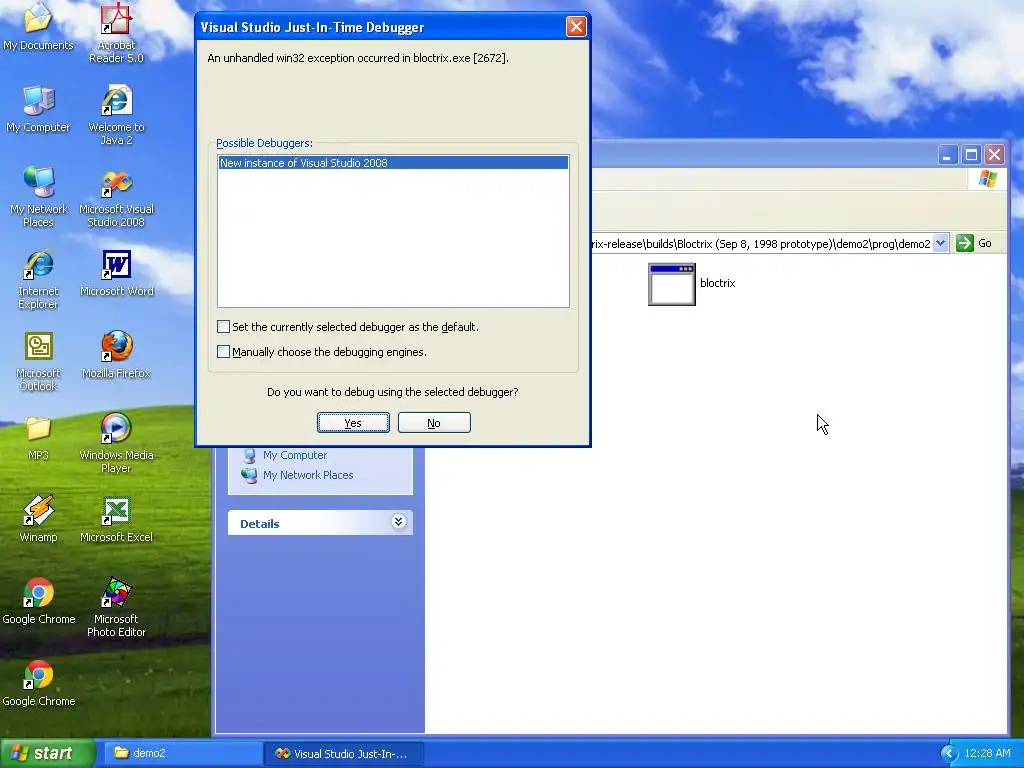Click the 12:28 AM taskbar clock
This screenshot has height=768, width=1024.
[987, 753]
